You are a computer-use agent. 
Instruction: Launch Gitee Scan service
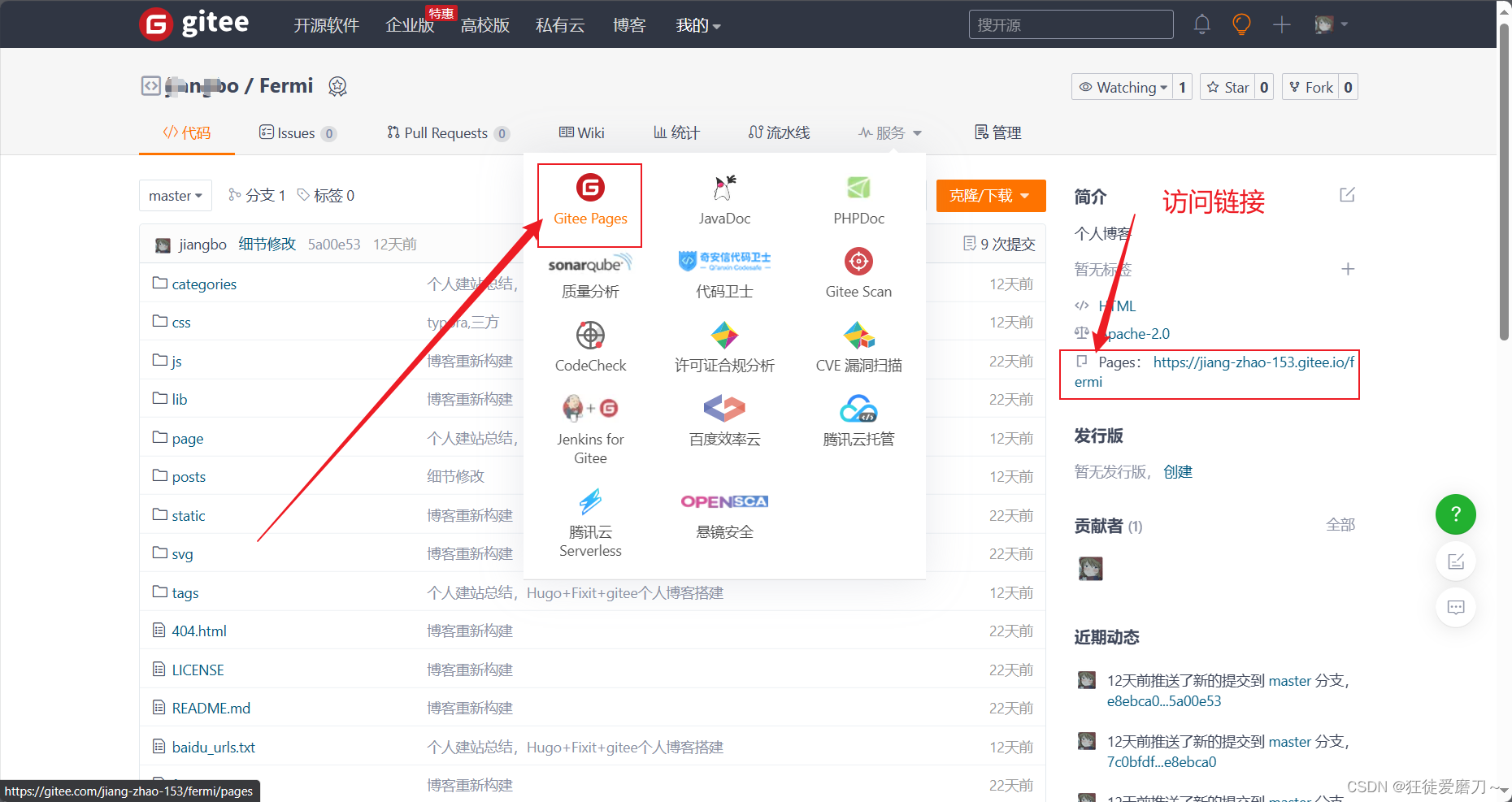858,274
